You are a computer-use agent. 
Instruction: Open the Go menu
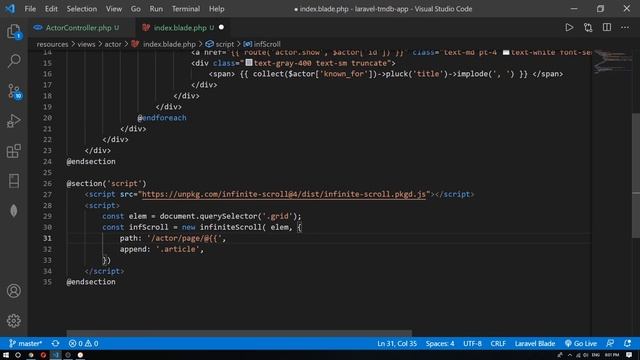pos(136,9)
